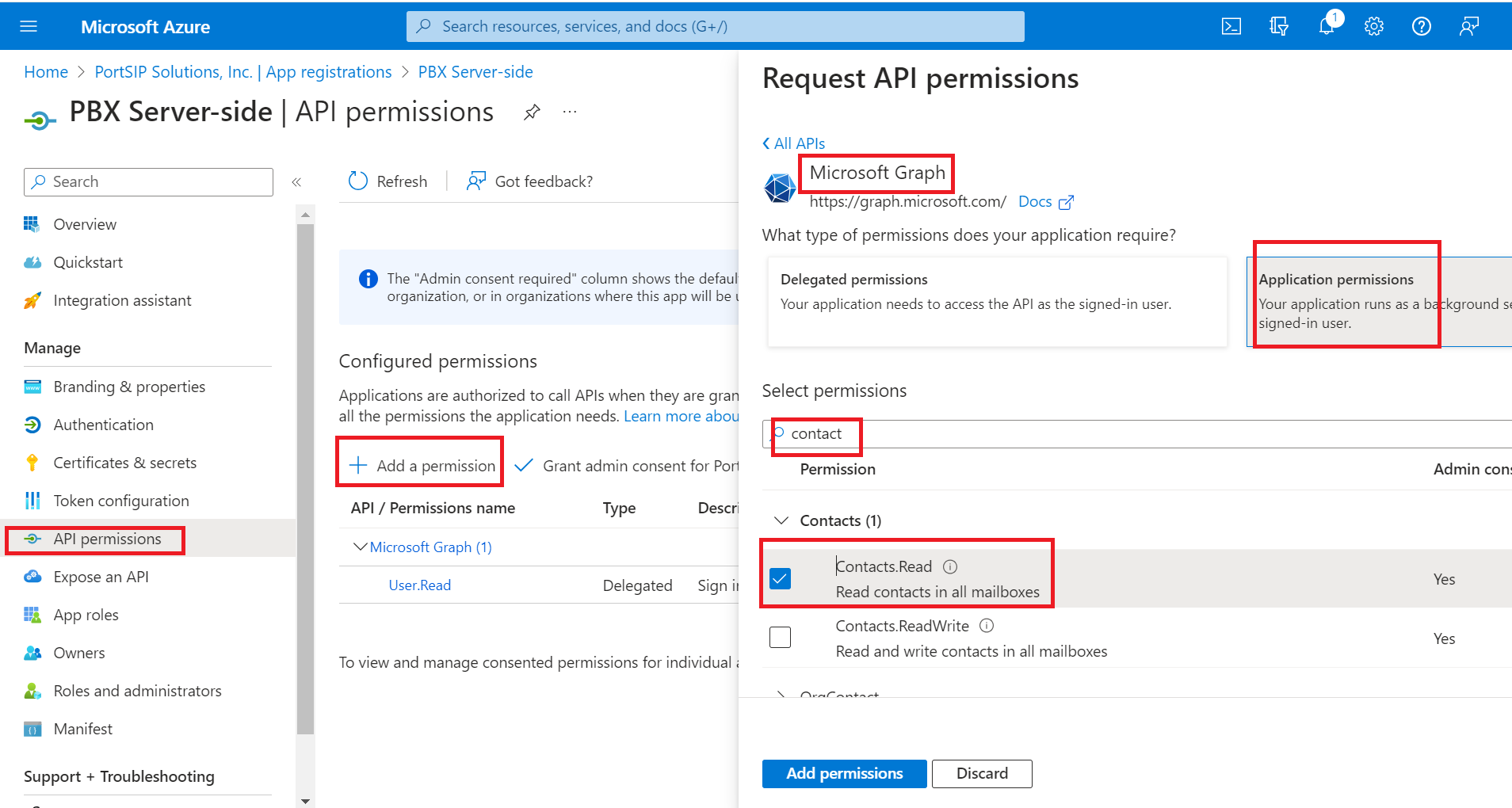Click the Add permissions button
The width and height of the screenshot is (1512, 808).
844,773
